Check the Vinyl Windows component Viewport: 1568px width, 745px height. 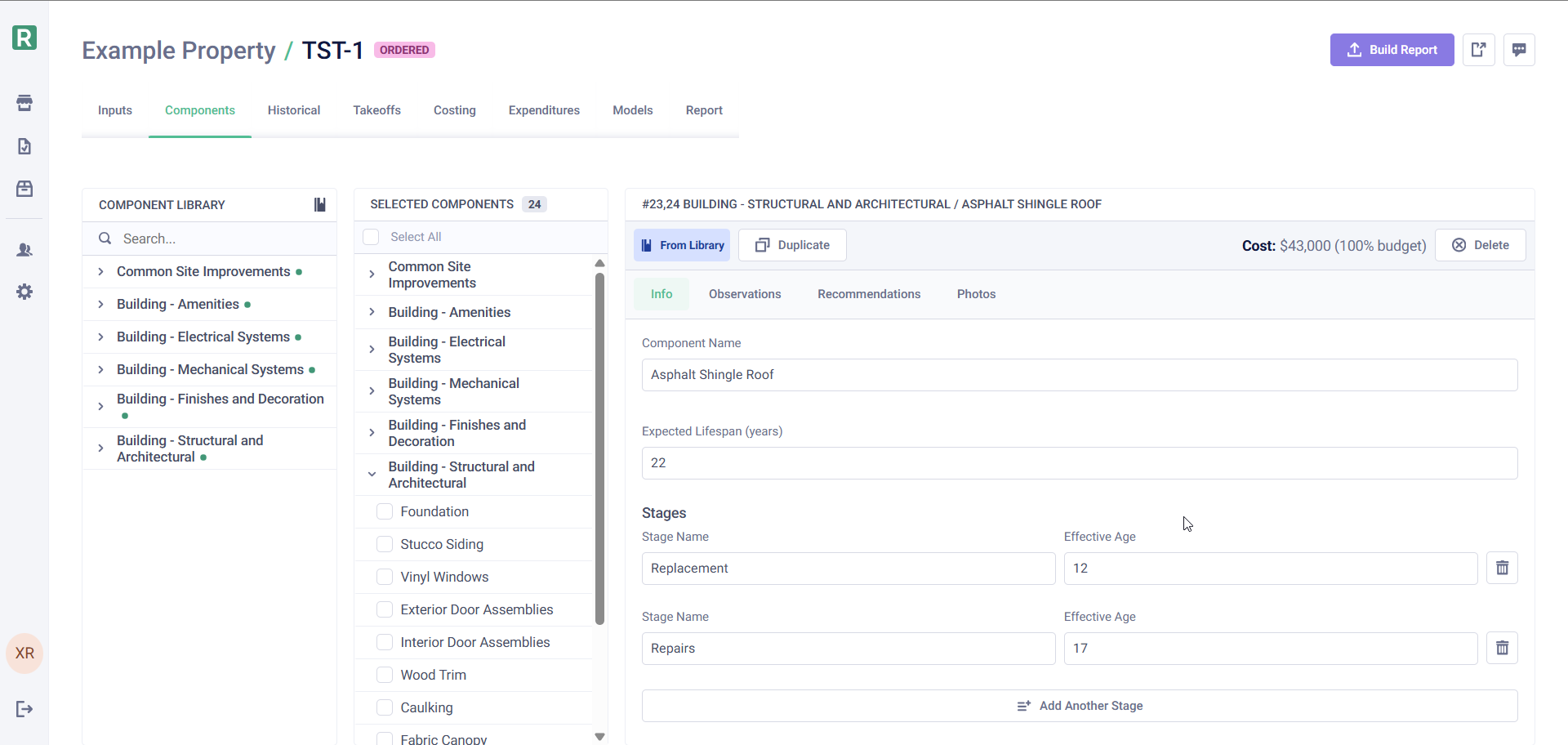point(385,577)
